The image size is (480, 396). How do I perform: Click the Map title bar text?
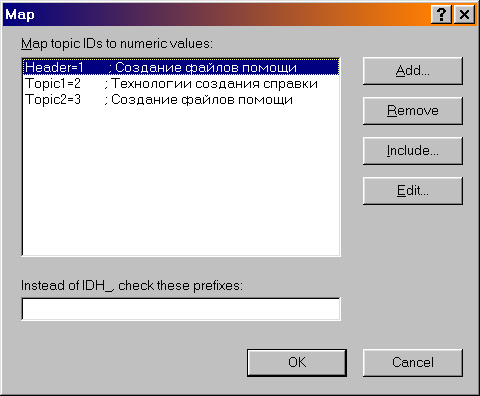[x=20, y=15]
